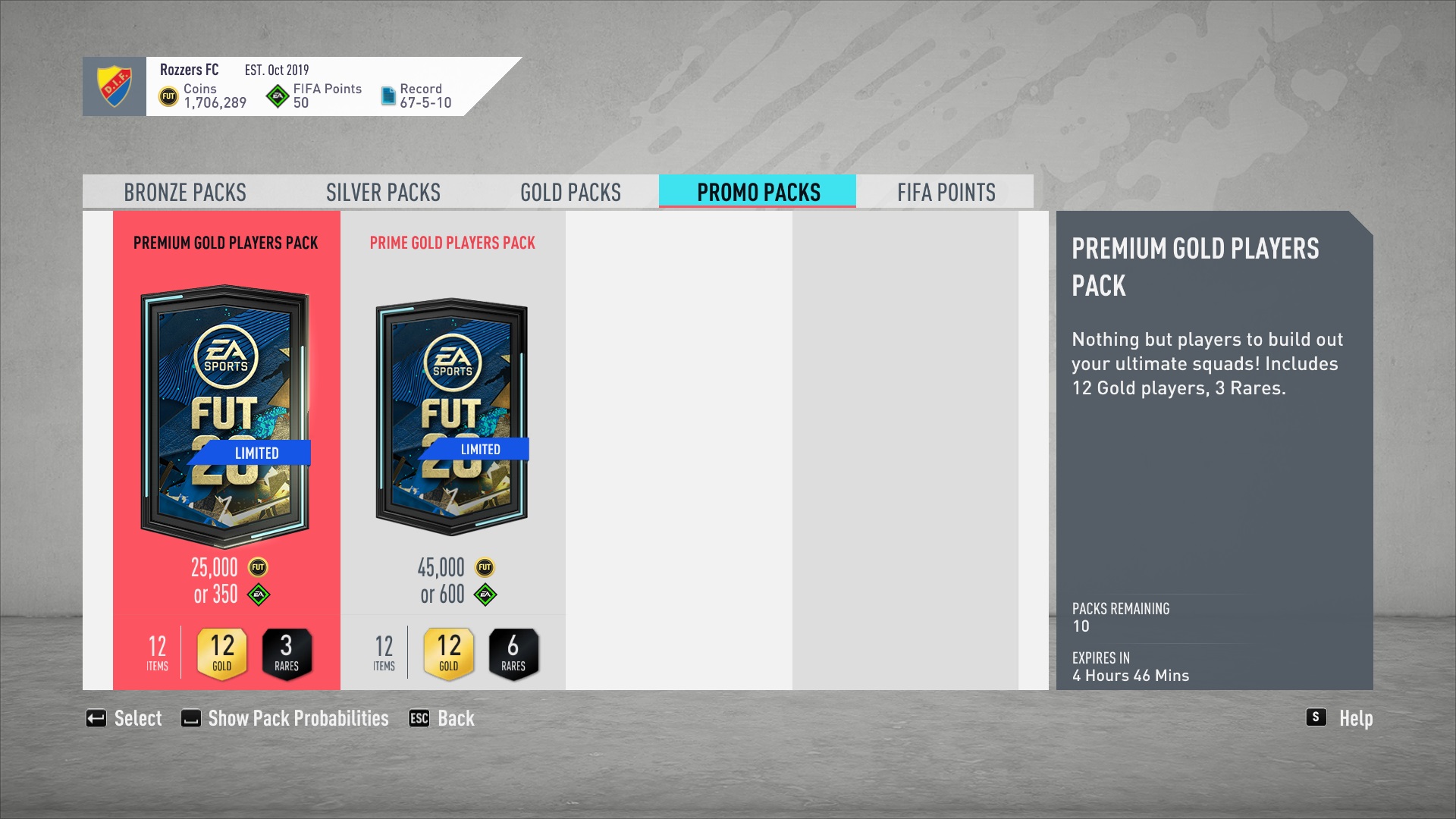Click the green FIFA Points diamond icon in header
Viewport: 1456px width, 819px height.
point(278,96)
